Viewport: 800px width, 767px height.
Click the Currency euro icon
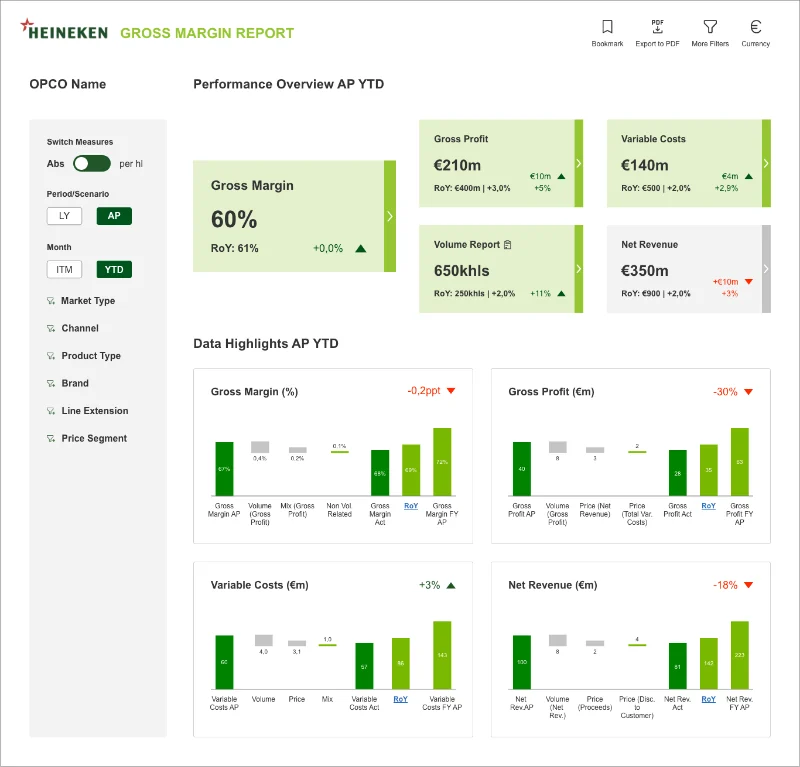pos(756,27)
